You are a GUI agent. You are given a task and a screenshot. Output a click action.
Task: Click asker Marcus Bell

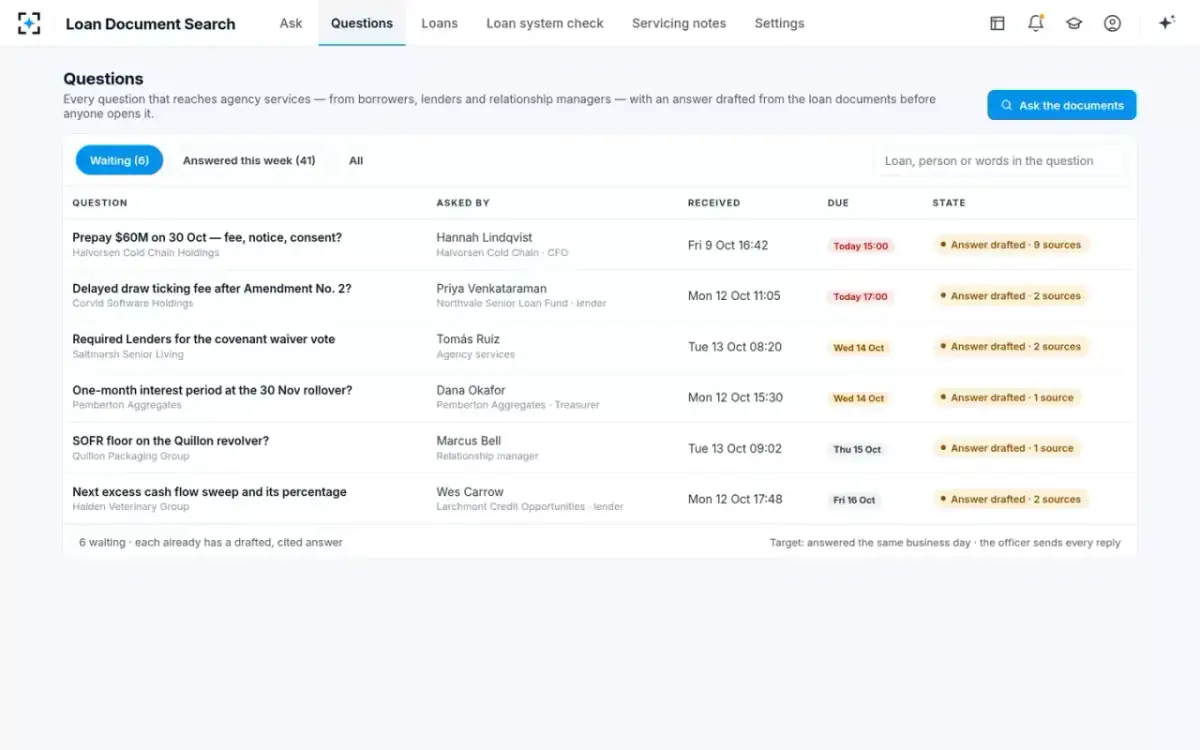point(469,441)
